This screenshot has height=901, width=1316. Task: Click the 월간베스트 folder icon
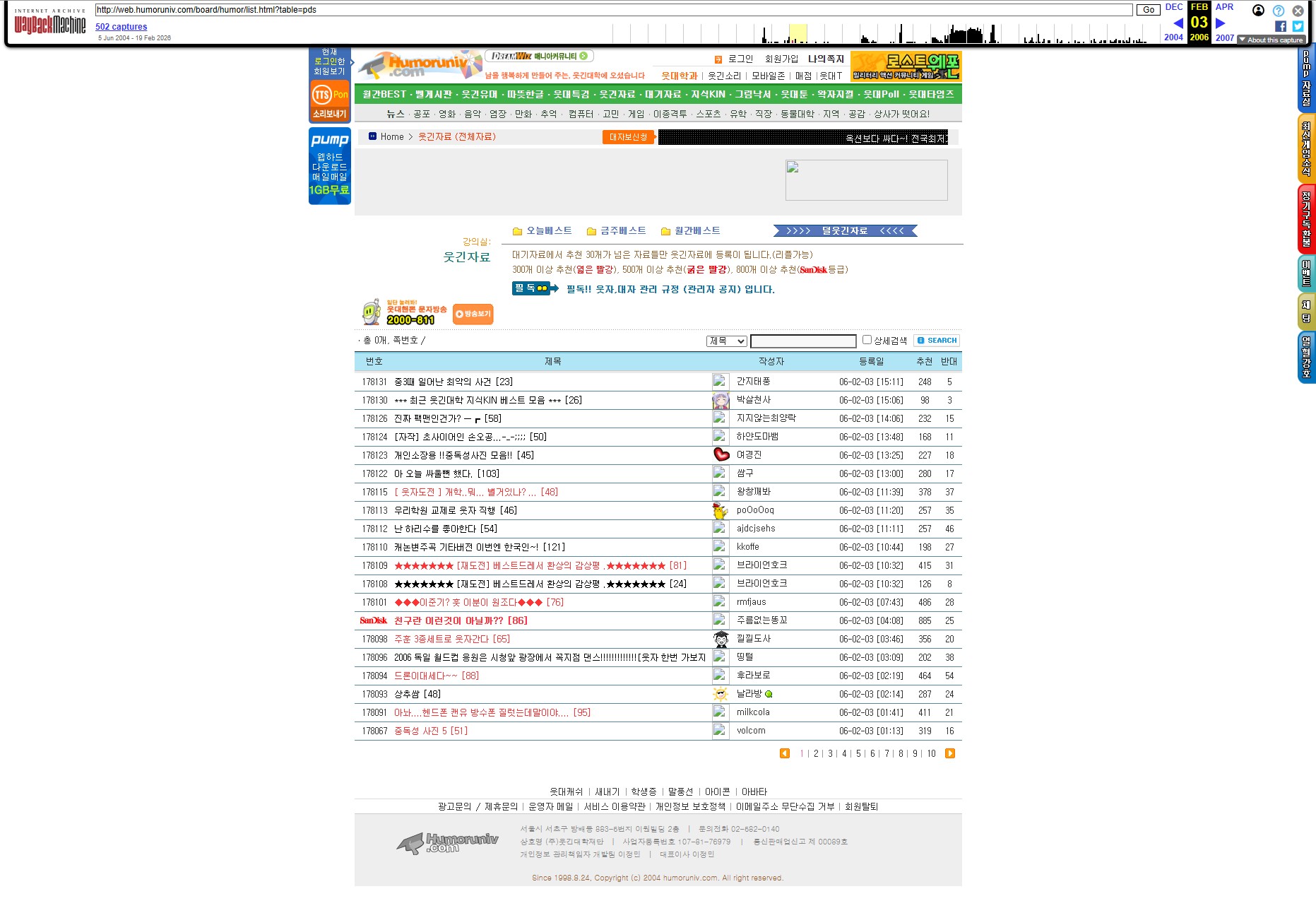coord(665,231)
